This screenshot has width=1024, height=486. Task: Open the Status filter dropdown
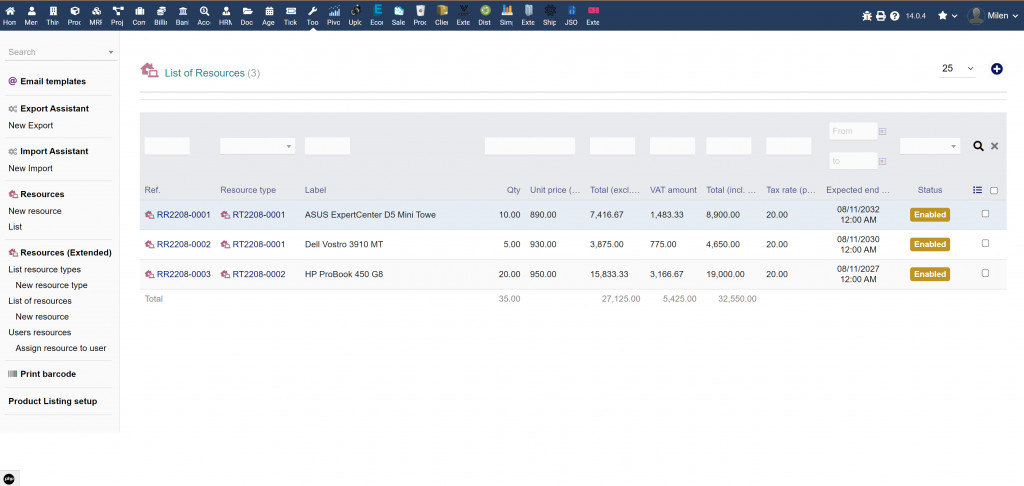[929, 146]
